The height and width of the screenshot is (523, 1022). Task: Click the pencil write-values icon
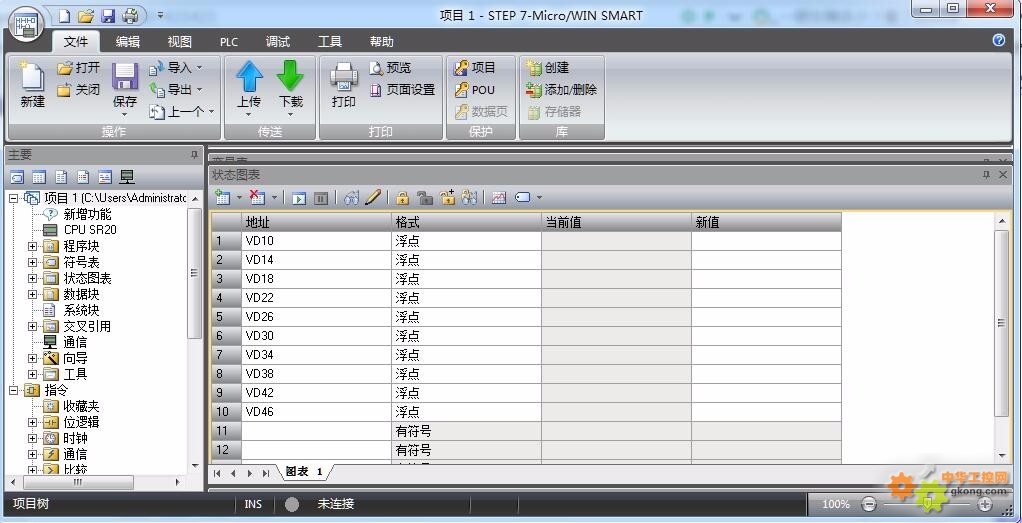pos(373,197)
